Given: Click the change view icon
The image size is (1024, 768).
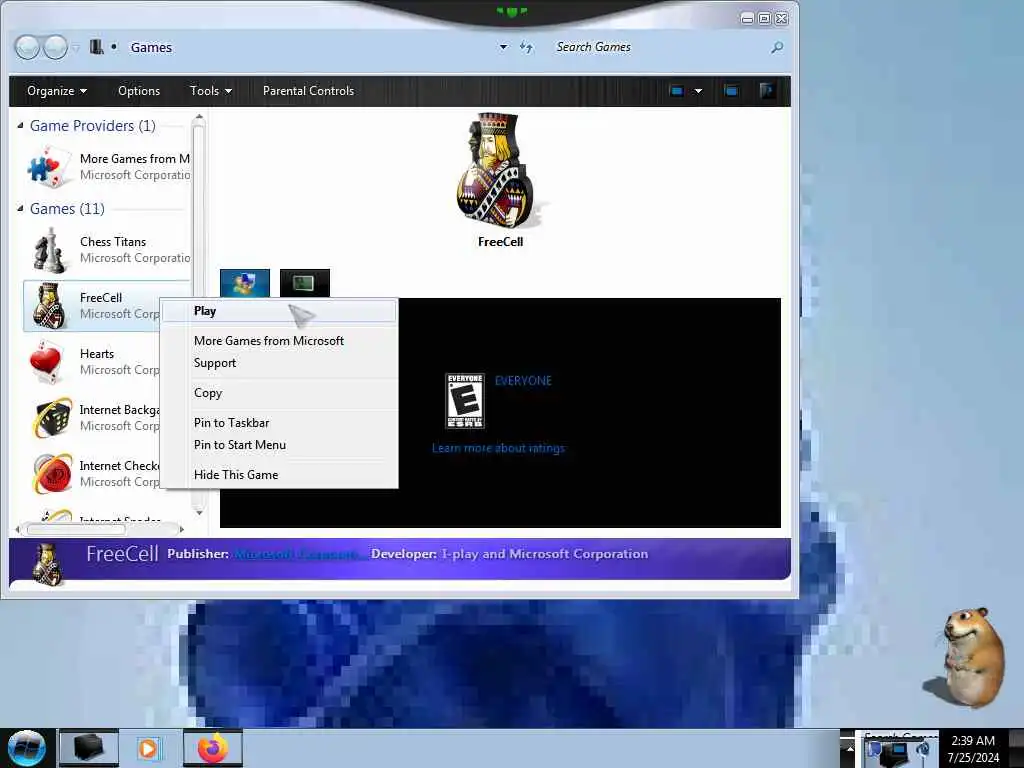Looking at the screenshot, I should [677, 91].
